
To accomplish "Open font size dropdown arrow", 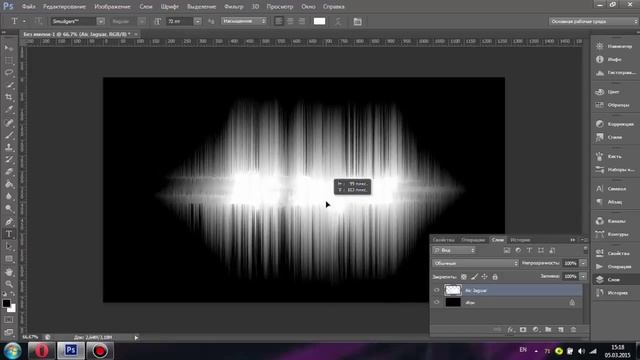I will [x=198, y=21].
